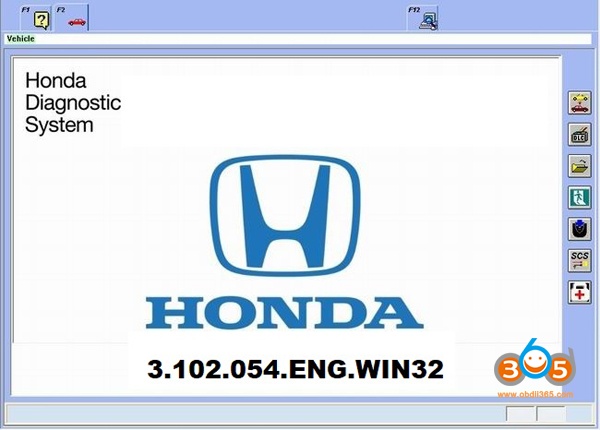Viewport: 600px width, 430px height.
Task: Open the saved files folder icon
Action: tap(579, 166)
